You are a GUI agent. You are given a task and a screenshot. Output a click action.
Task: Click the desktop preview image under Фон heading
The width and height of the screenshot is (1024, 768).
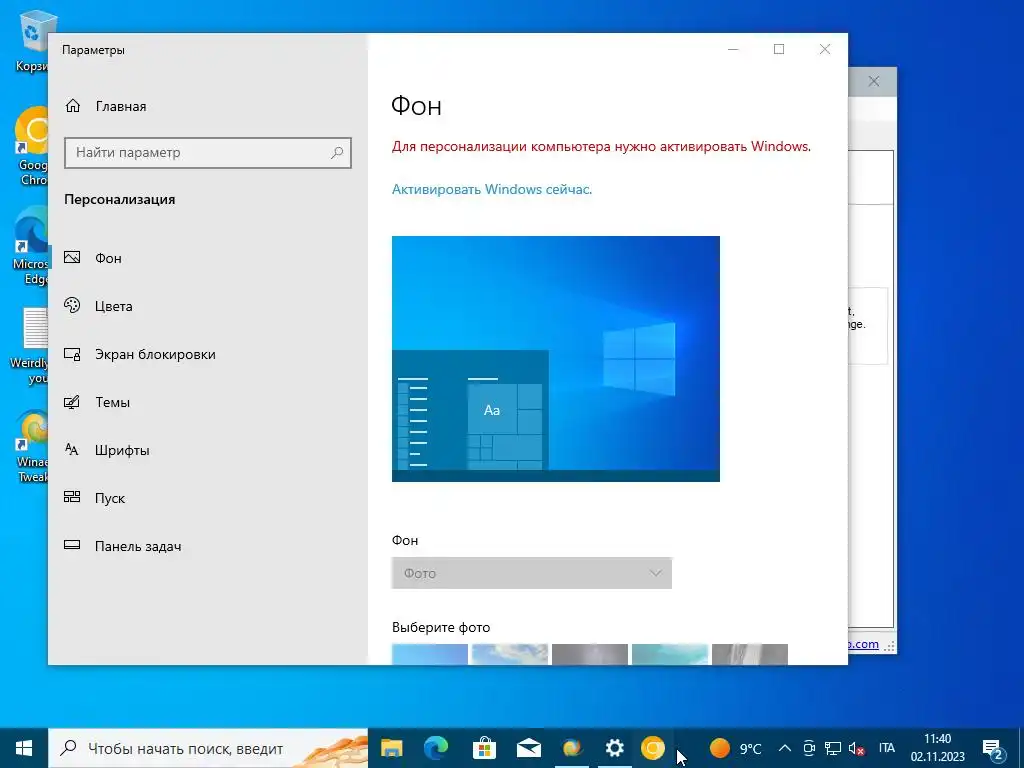coord(556,359)
